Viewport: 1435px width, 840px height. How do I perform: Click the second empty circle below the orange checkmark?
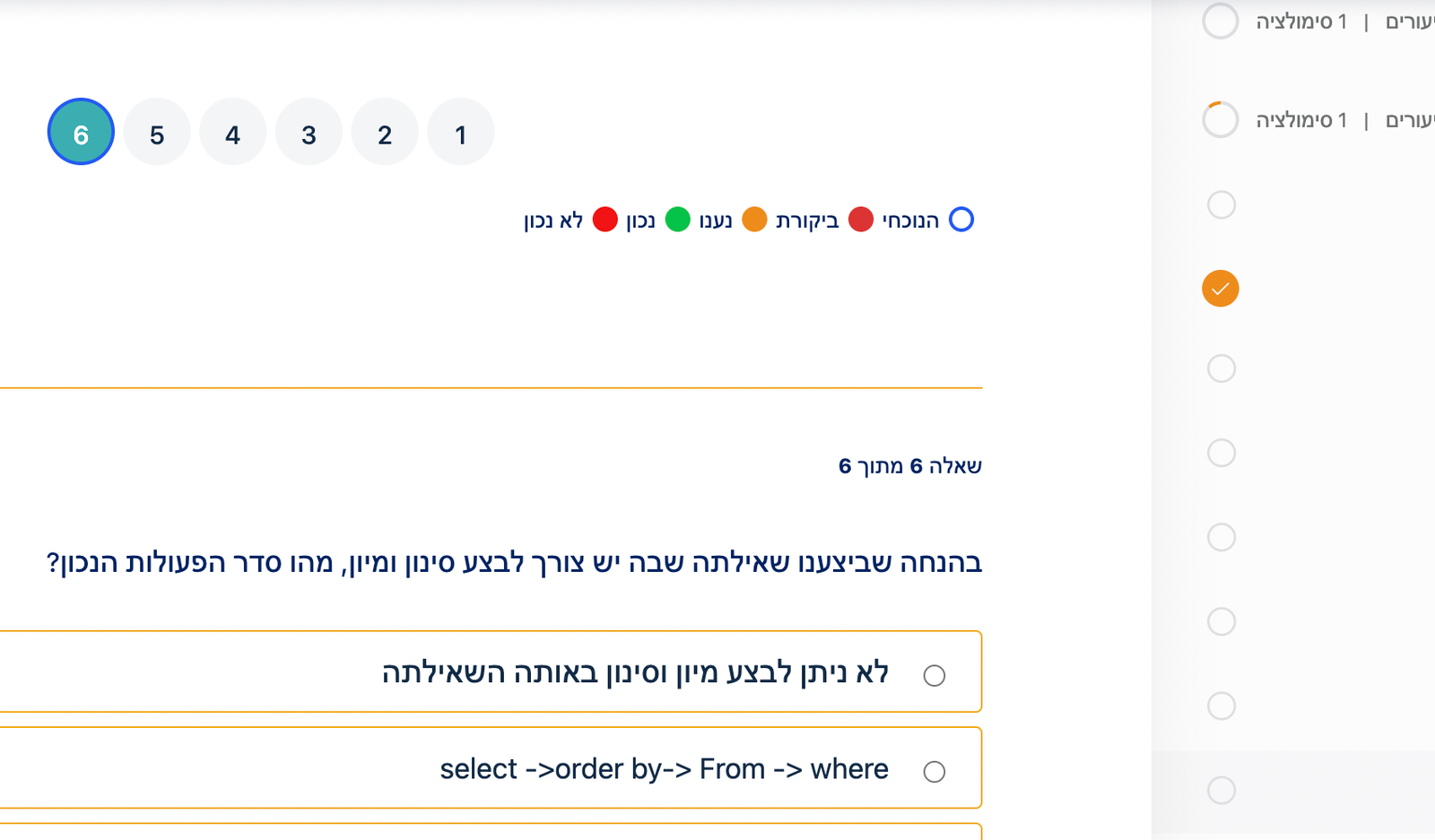coord(1221,453)
